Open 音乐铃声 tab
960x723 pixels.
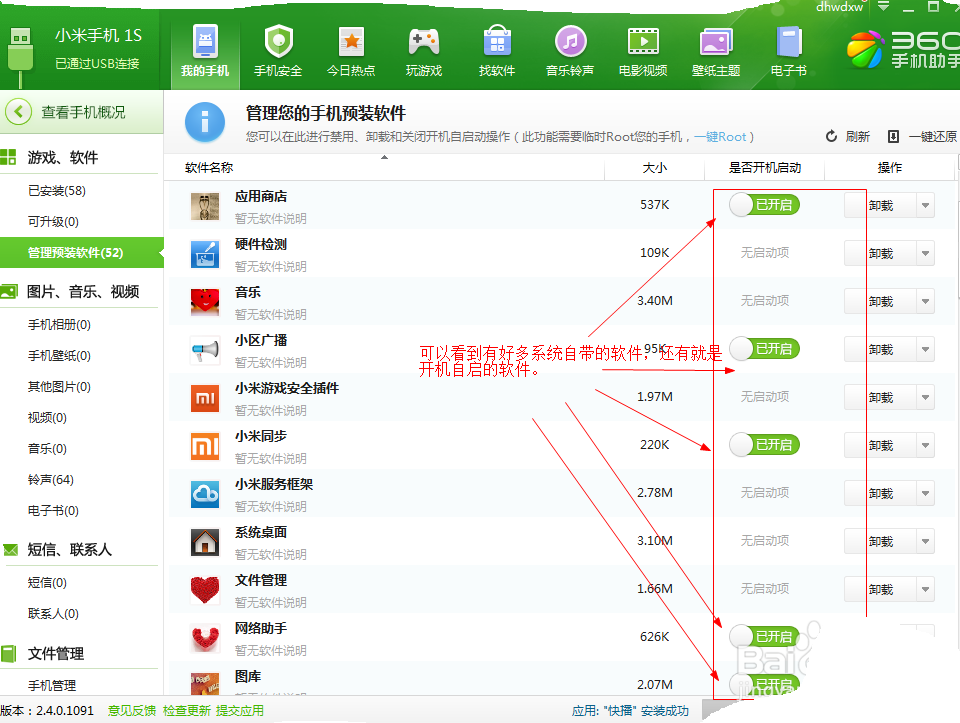click(570, 51)
